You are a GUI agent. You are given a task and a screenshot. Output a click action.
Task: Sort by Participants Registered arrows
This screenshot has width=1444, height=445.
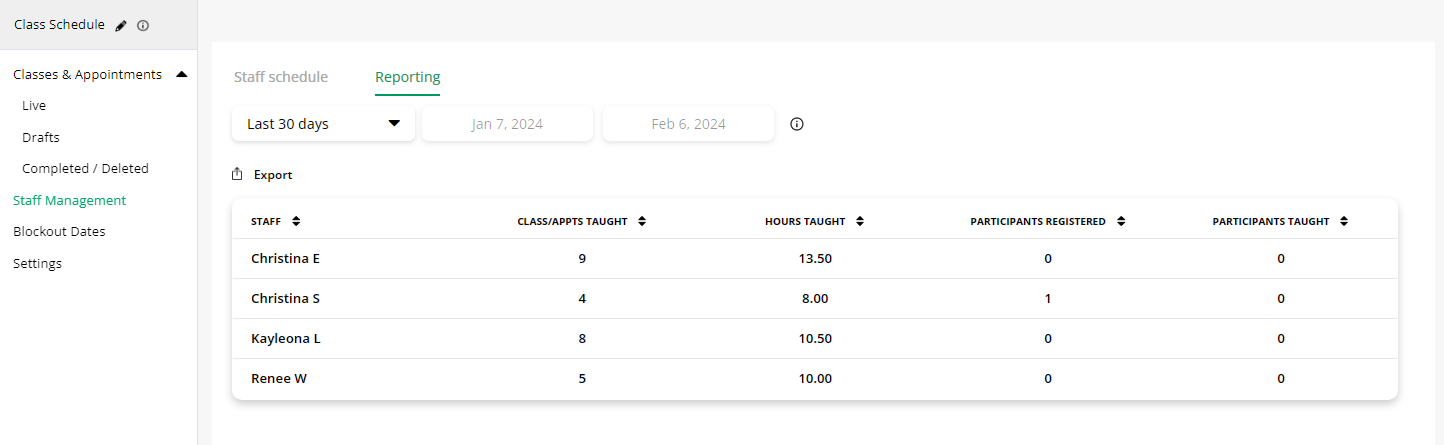[1121, 222]
